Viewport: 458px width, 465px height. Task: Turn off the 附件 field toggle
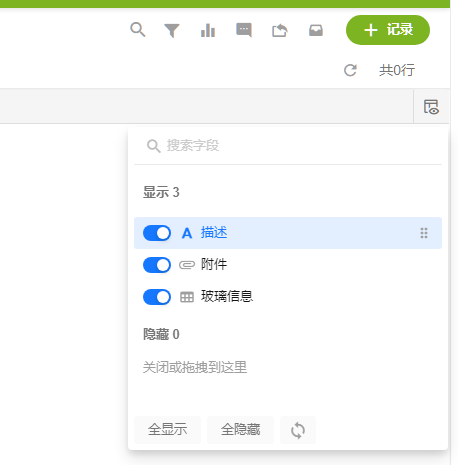click(x=157, y=265)
